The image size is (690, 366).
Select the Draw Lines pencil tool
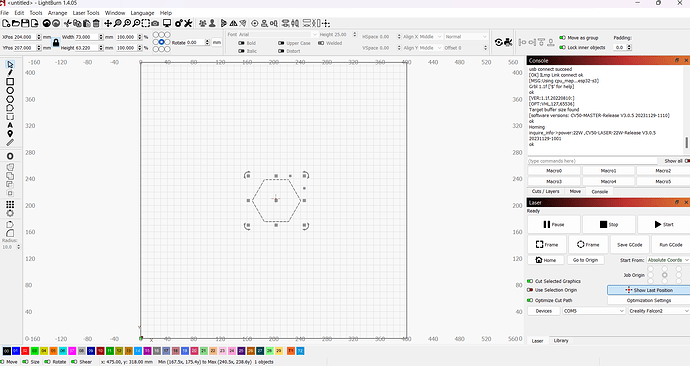pos(10,73)
